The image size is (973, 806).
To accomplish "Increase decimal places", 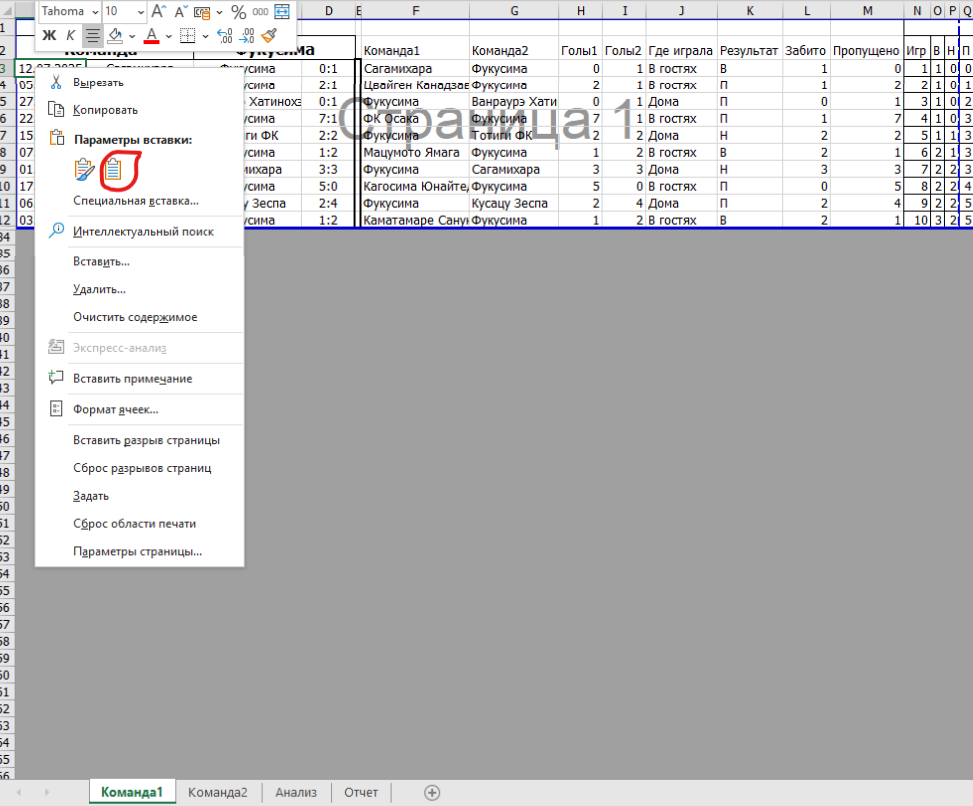I will point(225,35).
